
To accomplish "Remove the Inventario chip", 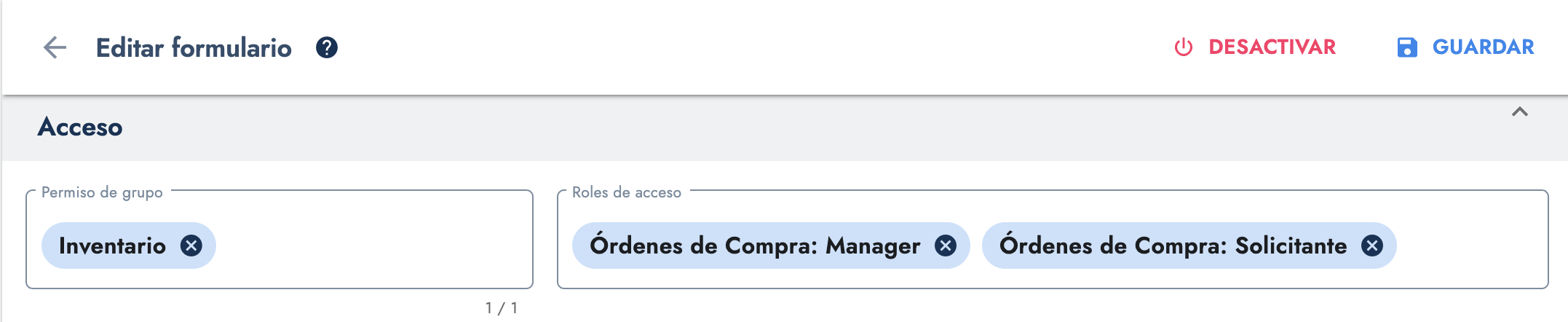I will pos(191,246).
